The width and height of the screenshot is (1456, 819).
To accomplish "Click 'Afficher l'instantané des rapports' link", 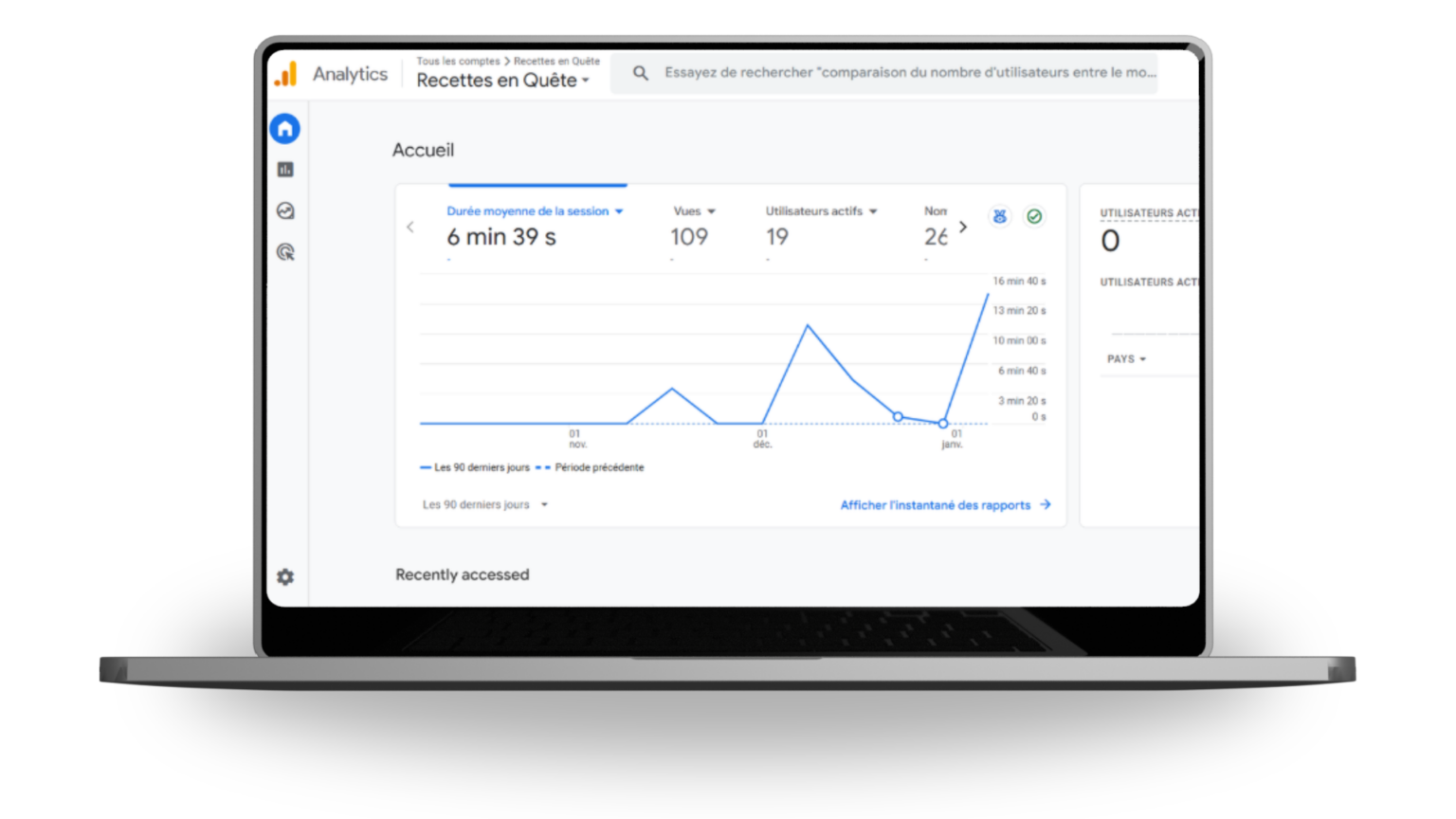I will point(944,505).
